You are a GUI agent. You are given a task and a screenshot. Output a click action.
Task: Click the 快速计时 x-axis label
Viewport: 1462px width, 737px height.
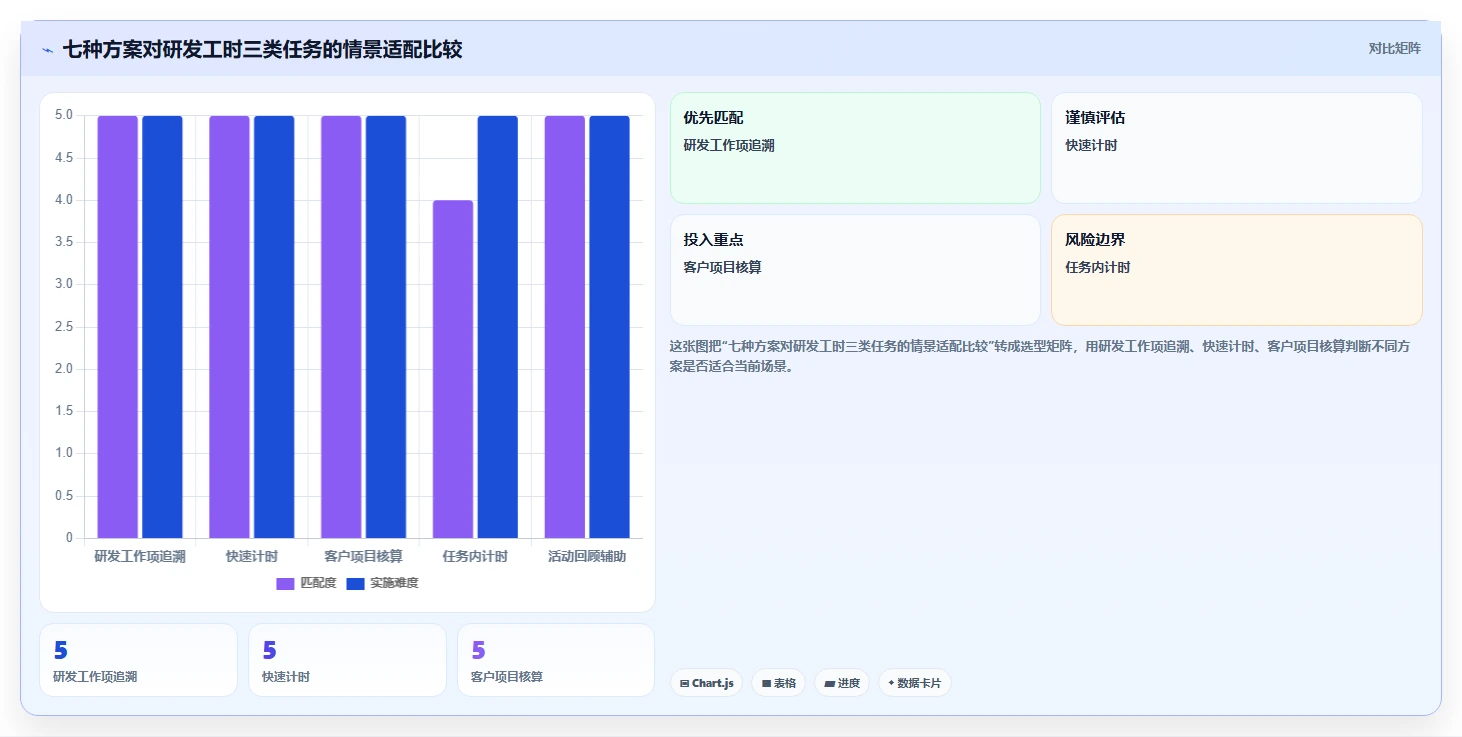click(252, 556)
